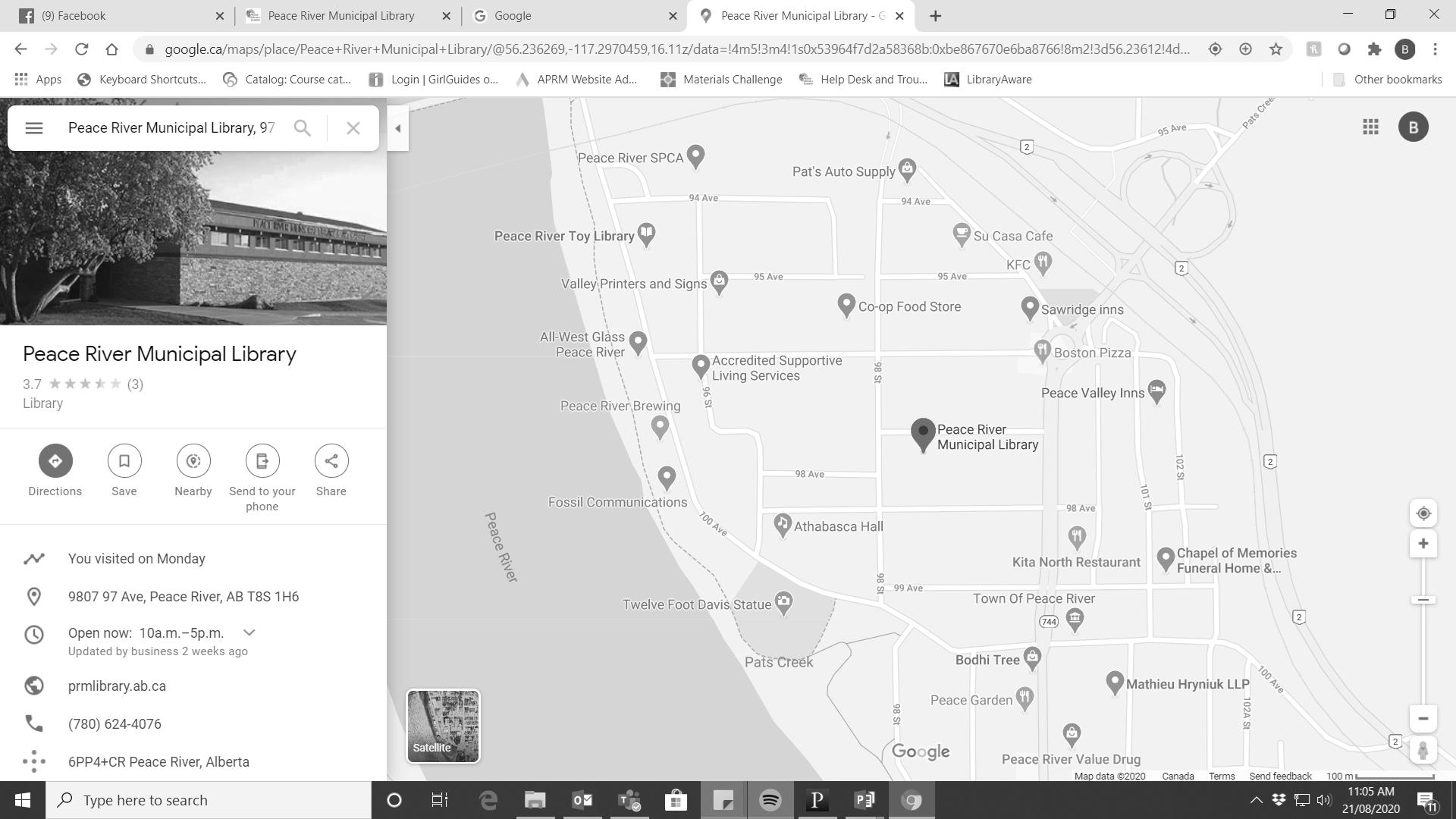
Task: Open the prmlibrary.ab.ca website link
Action: point(117,686)
